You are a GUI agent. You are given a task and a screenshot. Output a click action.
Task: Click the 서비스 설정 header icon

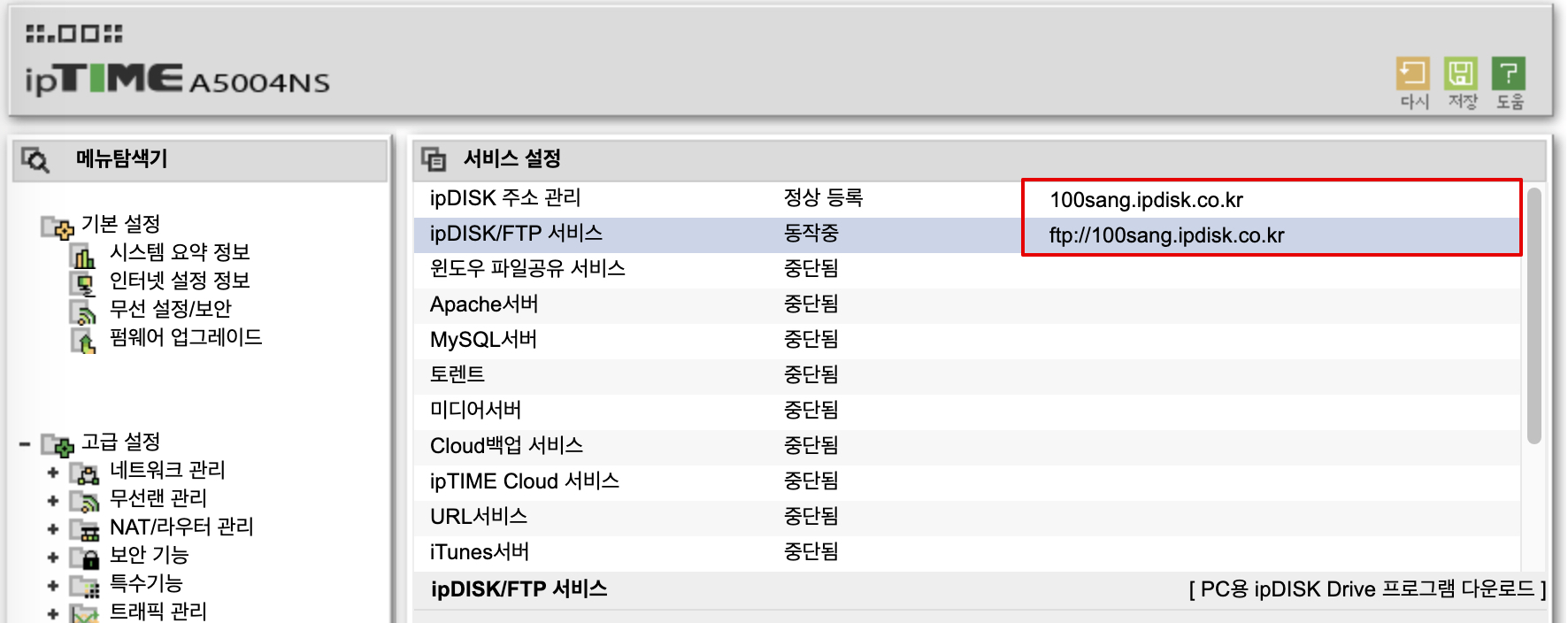click(434, 159)
